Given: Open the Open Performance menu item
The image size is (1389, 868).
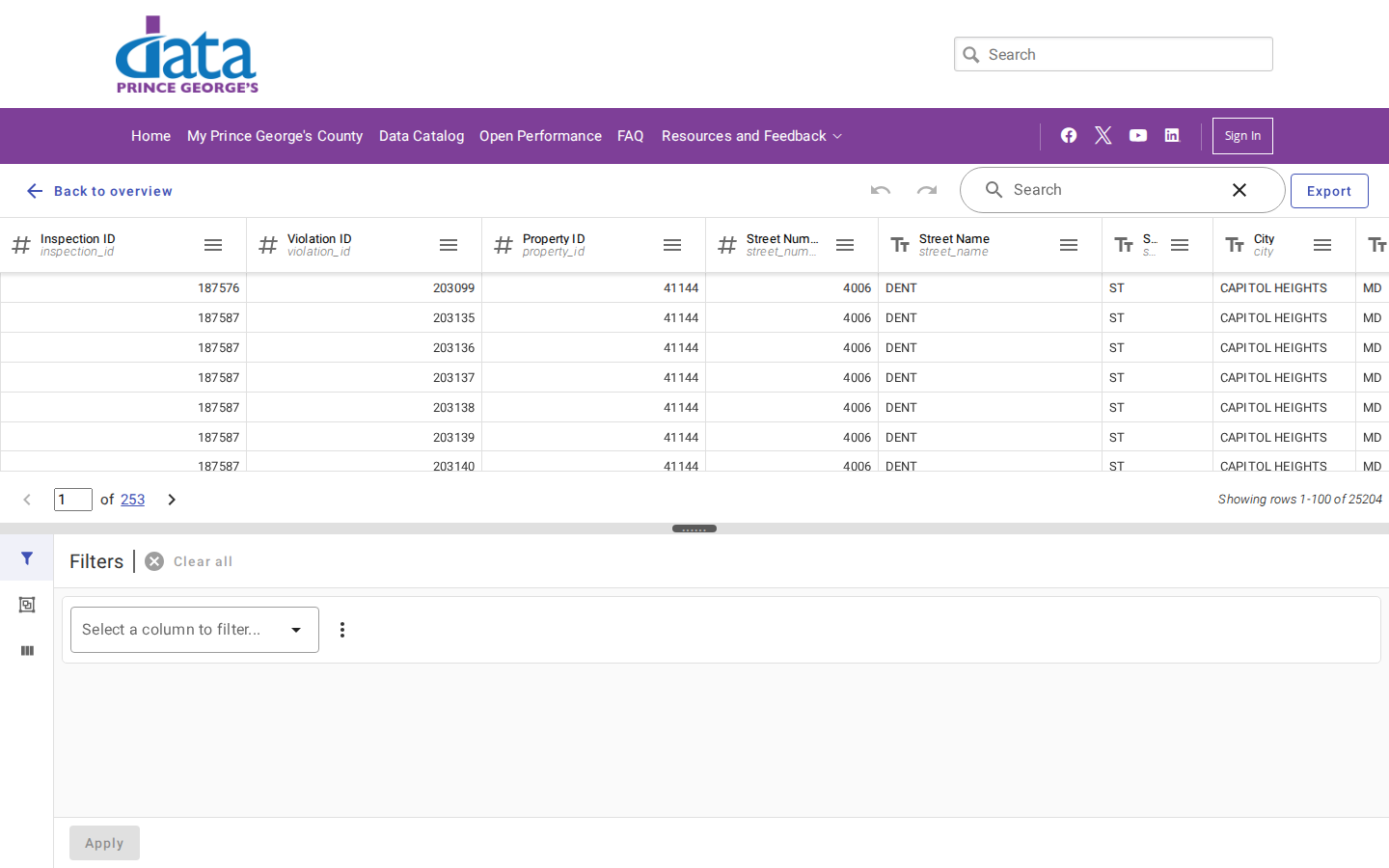Looking at the screenshot, I should (x=540, y=136).
